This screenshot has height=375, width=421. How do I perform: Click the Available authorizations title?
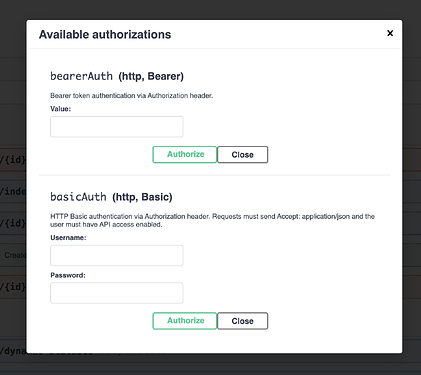point(105,35)
